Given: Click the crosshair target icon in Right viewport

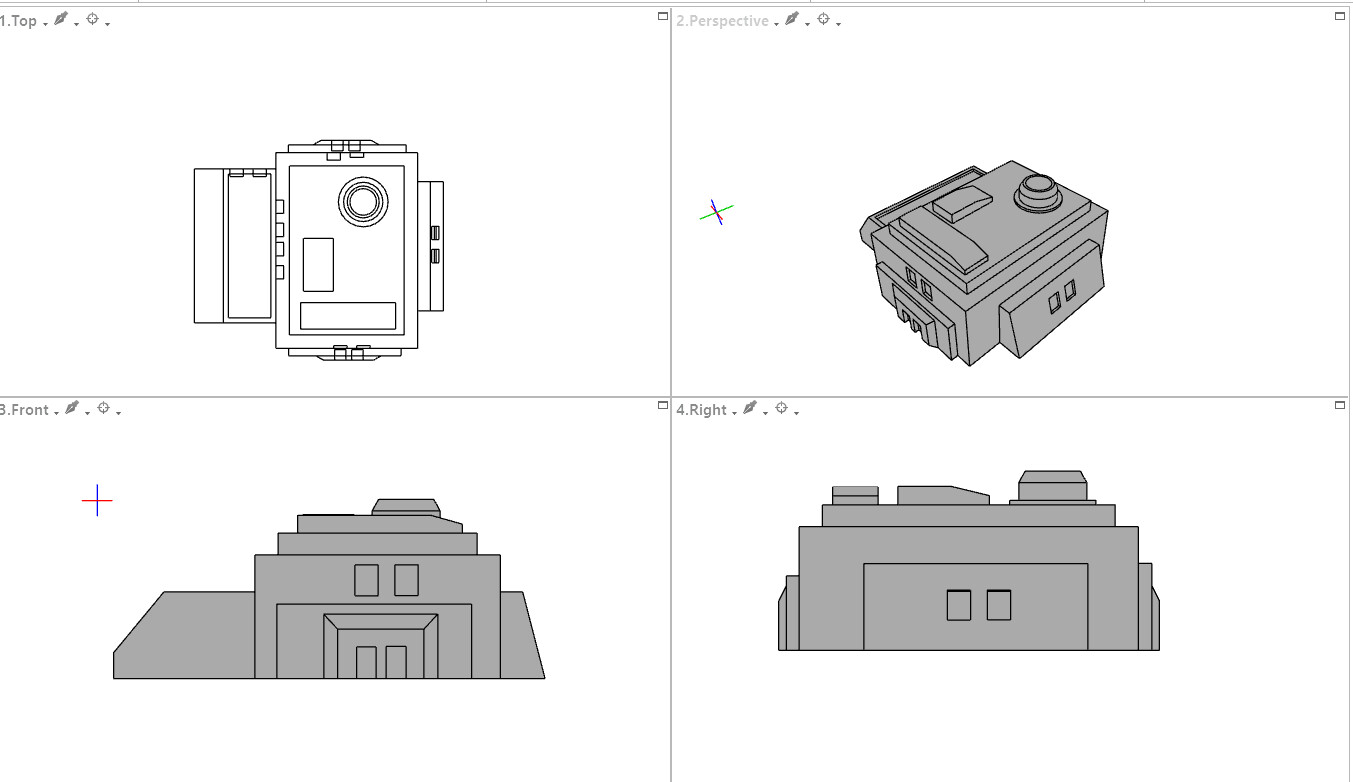Looking at the screenshot, I should (782, 408).
